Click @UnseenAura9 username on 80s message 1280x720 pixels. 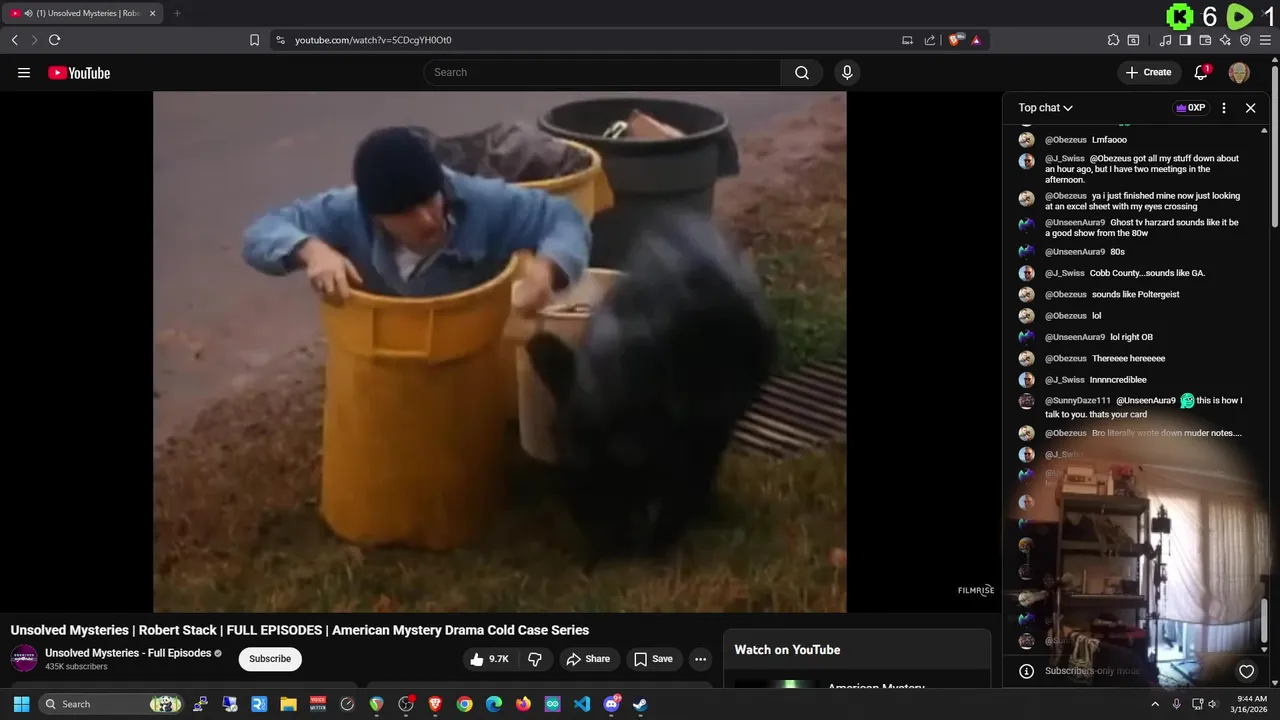coord(1075,252)
